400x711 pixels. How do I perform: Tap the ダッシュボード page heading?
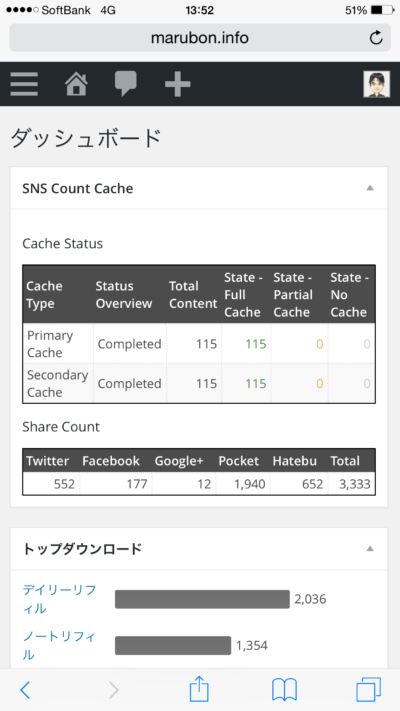click(86, 138)
